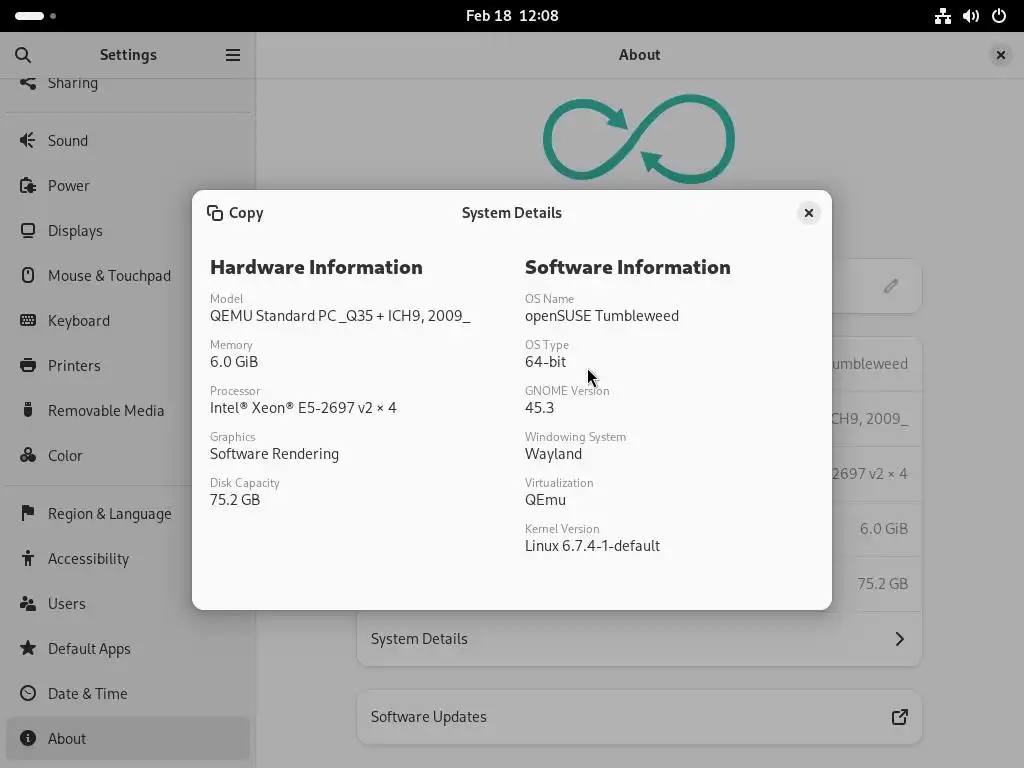
Task: Click the Hardware Information heading
Action: point(316,267)
